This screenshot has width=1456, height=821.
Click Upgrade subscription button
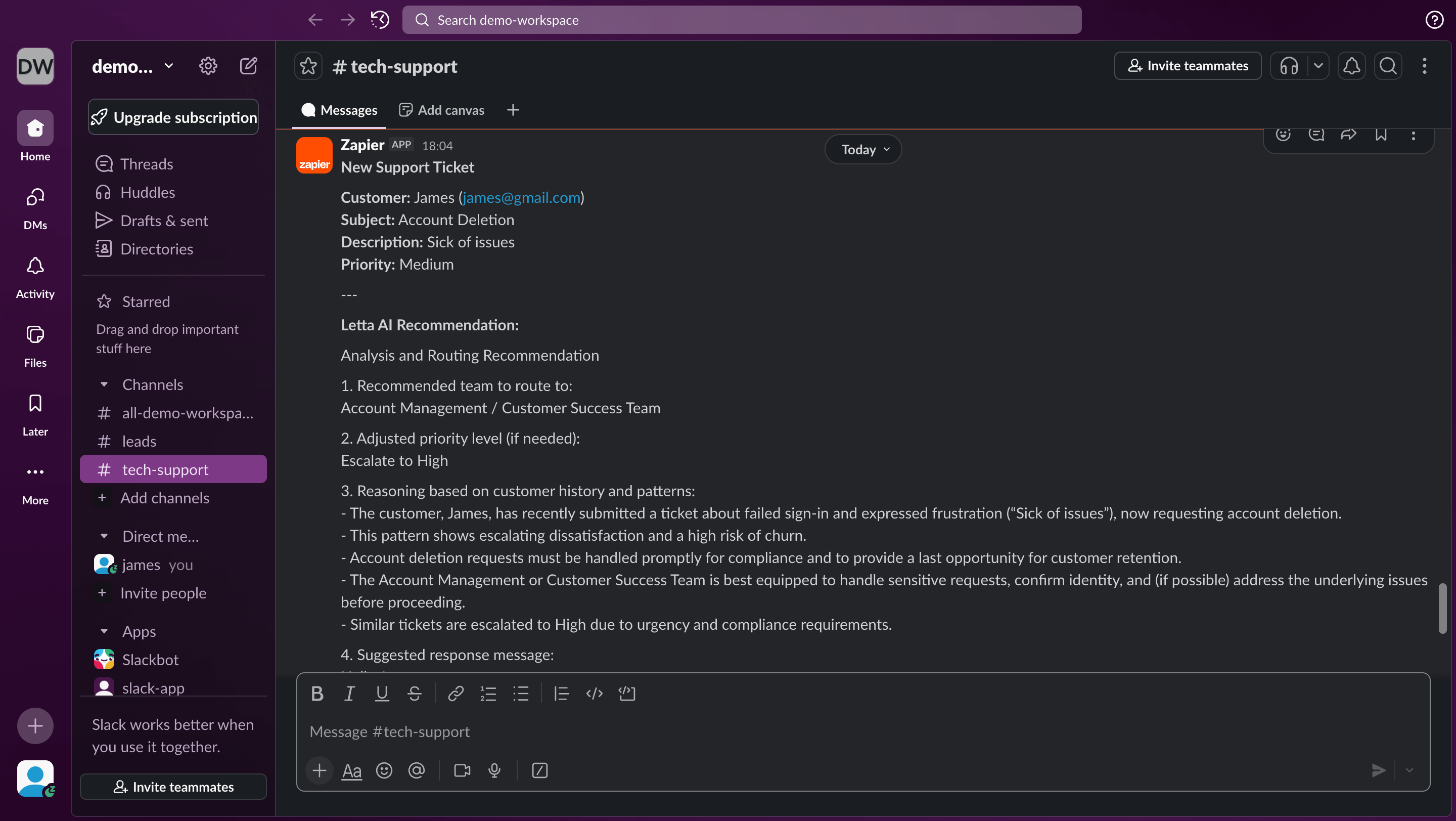click(173, 117)
